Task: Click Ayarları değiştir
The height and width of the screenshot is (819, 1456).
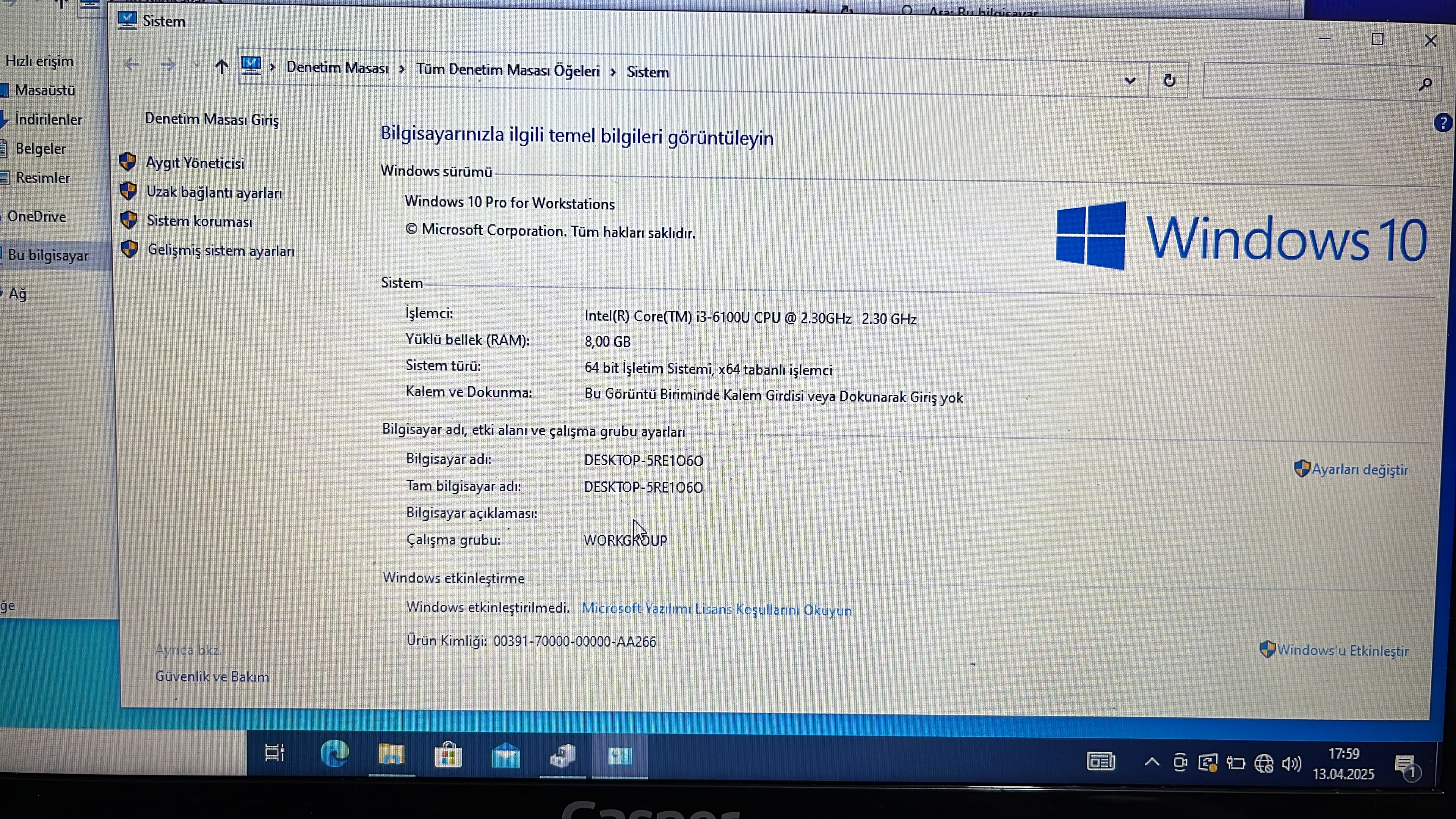Action: point(1359,469)
